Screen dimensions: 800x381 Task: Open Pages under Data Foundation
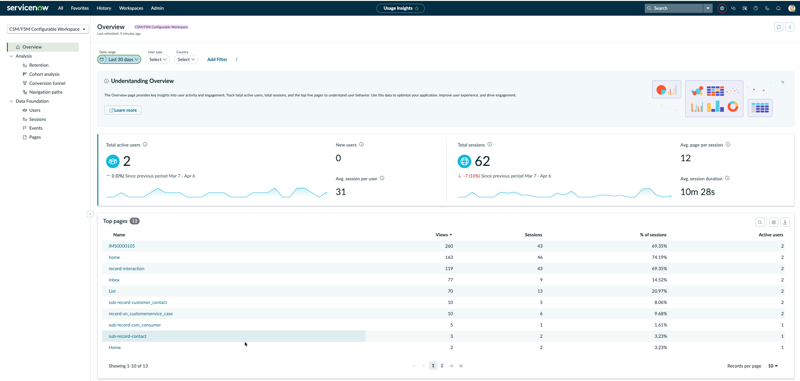coord(35,137)
